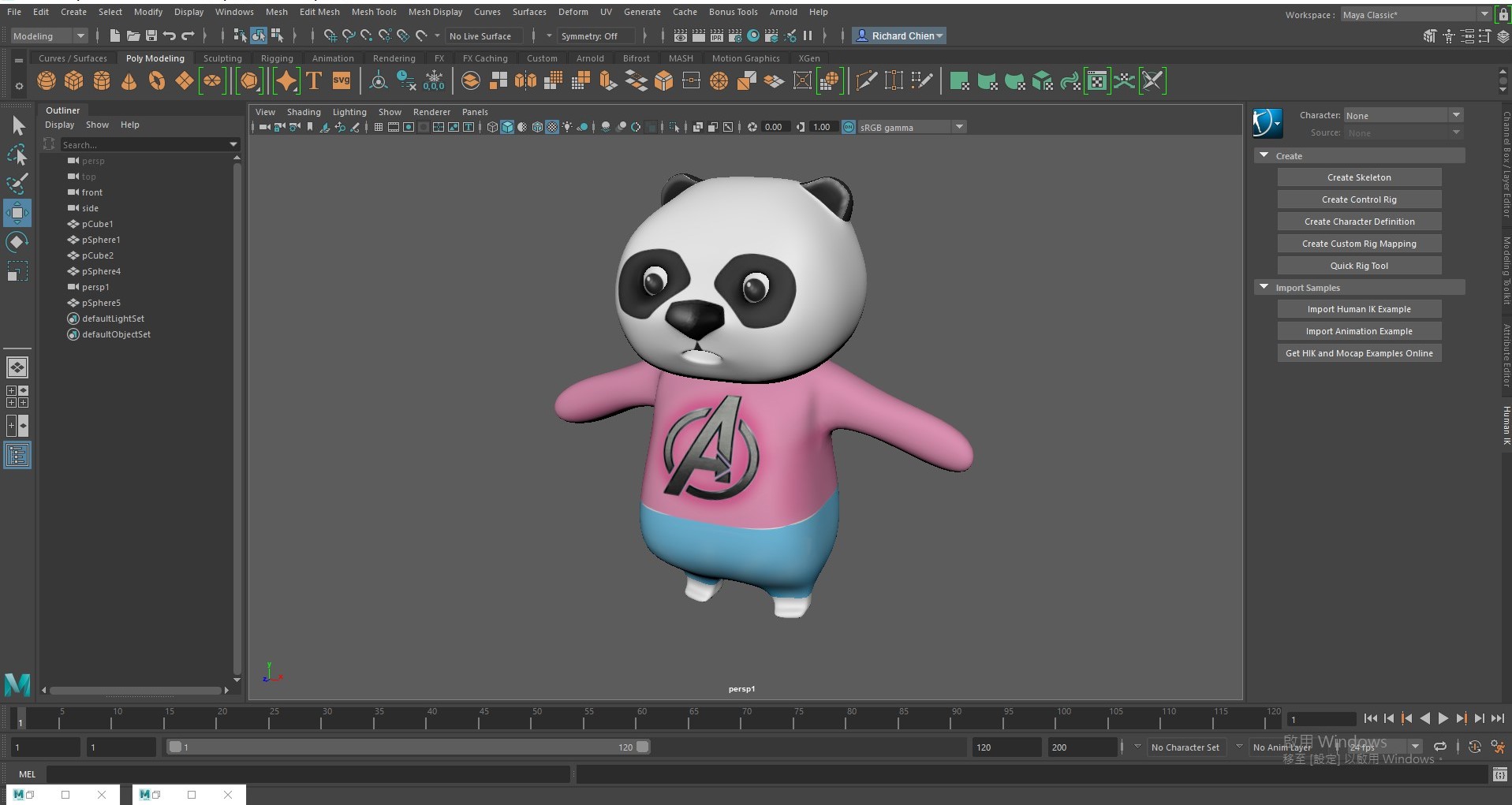1512x805 pixels.
Task: Click the Create Skeleton button
Action: 1358,177
